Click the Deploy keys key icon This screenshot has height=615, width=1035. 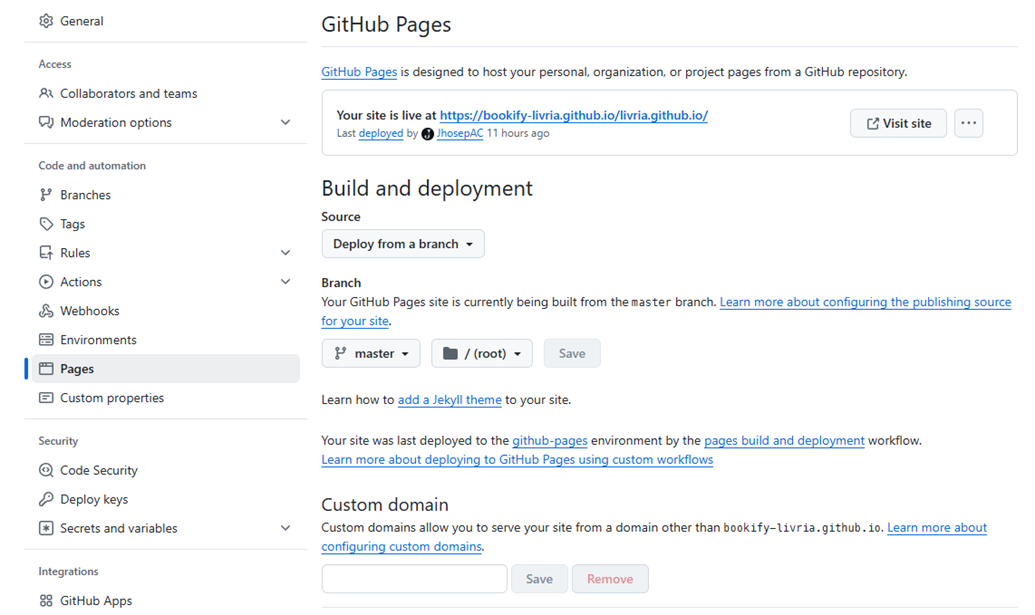[46, 500]
